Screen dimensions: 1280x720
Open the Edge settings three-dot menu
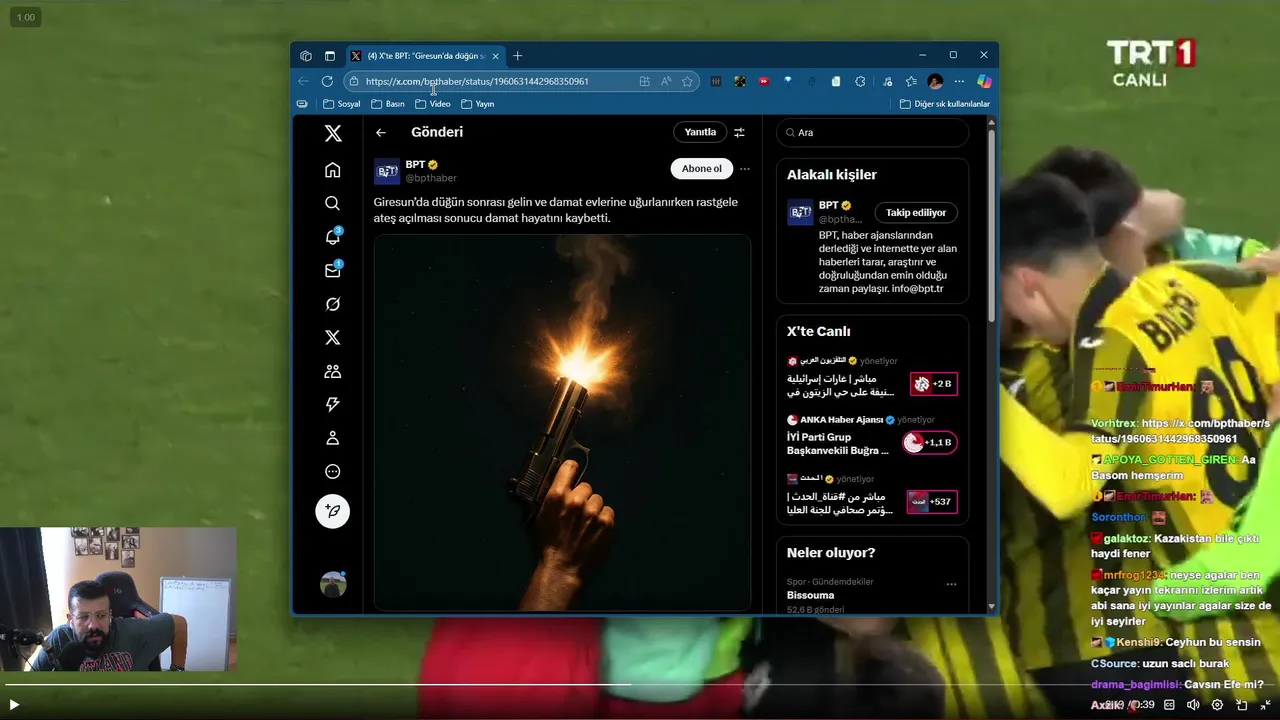(959, 81)
